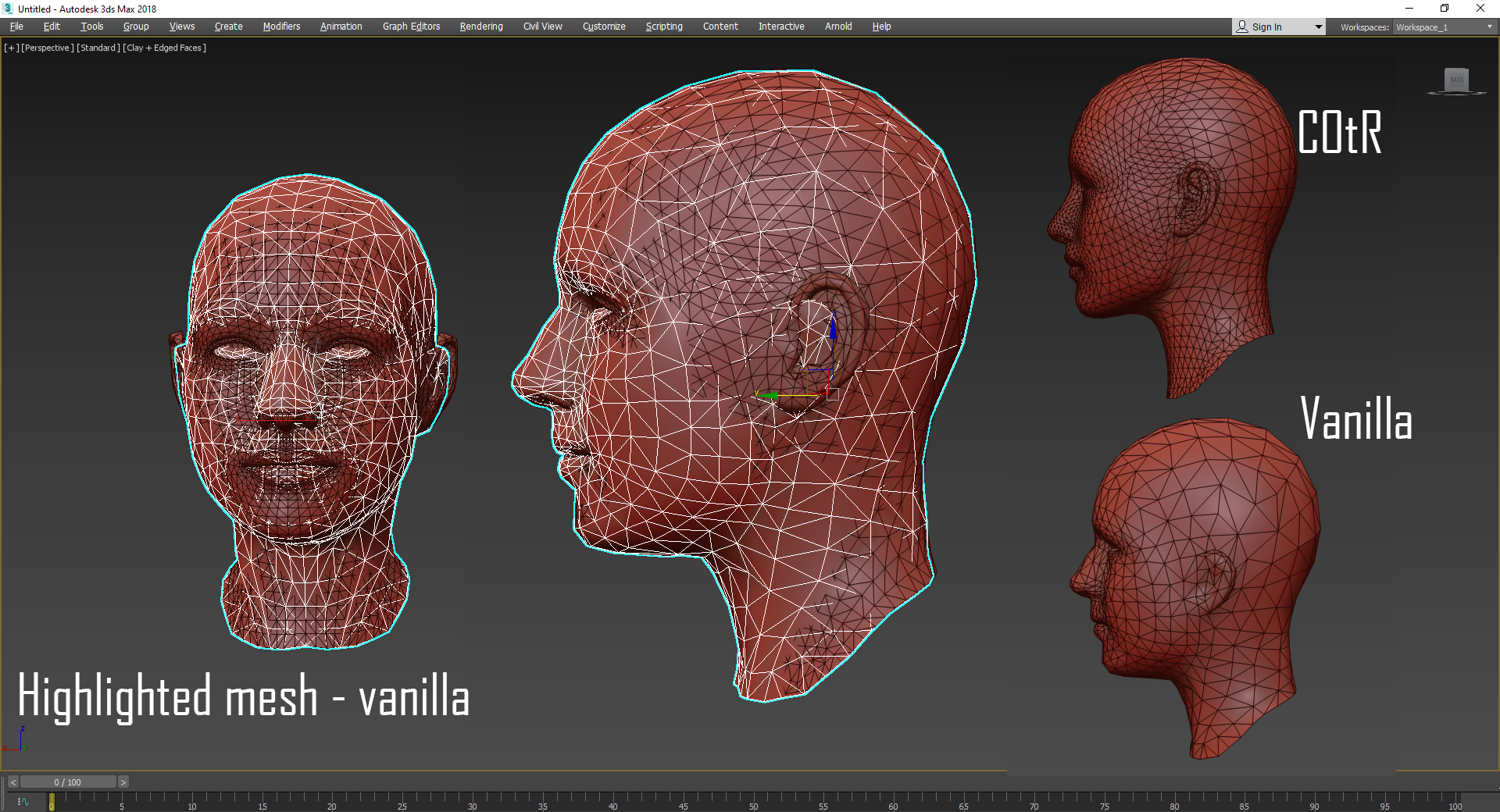Open the Views menu
The image size is (1500, 812).
182,27
